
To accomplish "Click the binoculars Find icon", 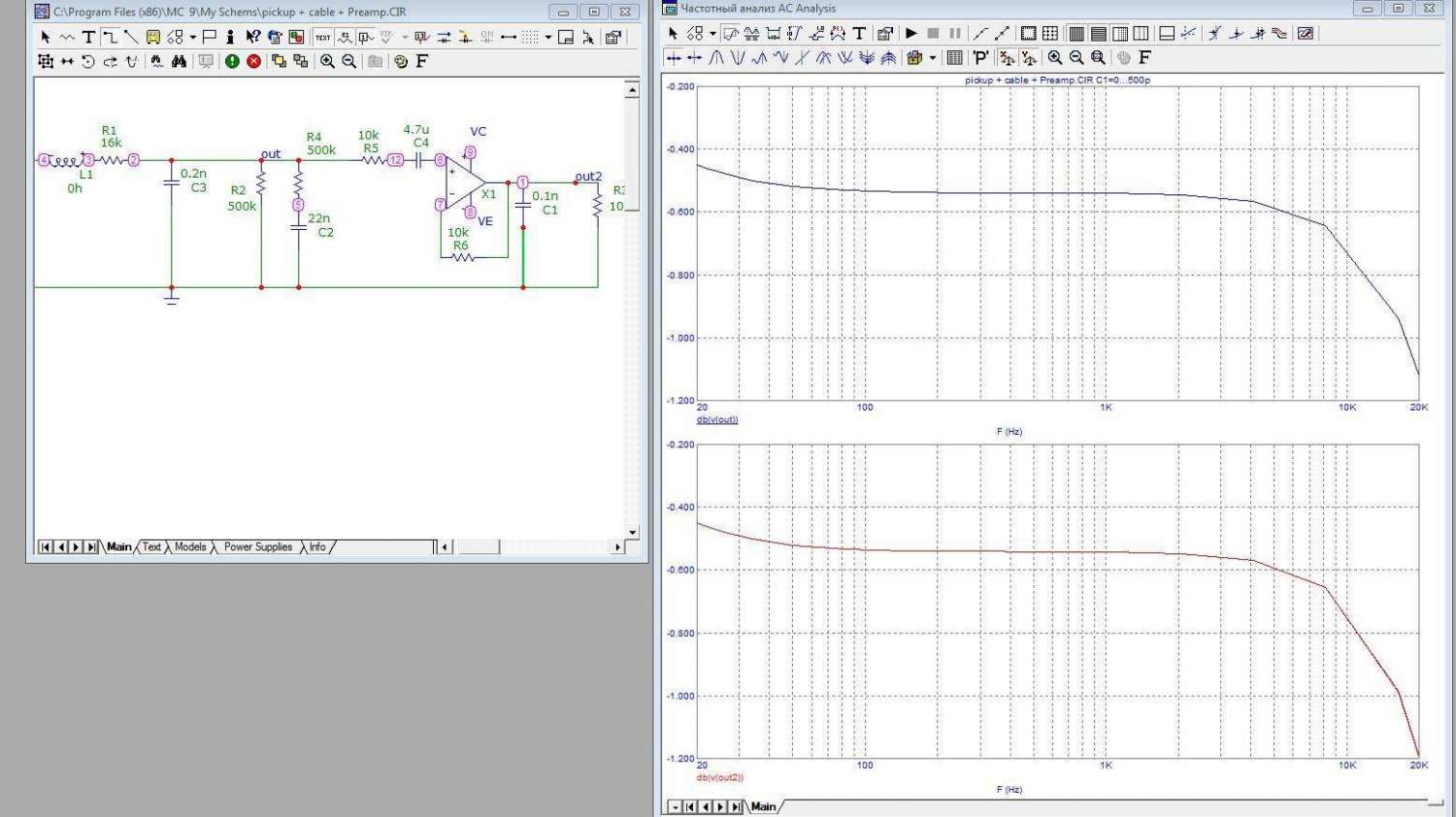I will [179, 61].
